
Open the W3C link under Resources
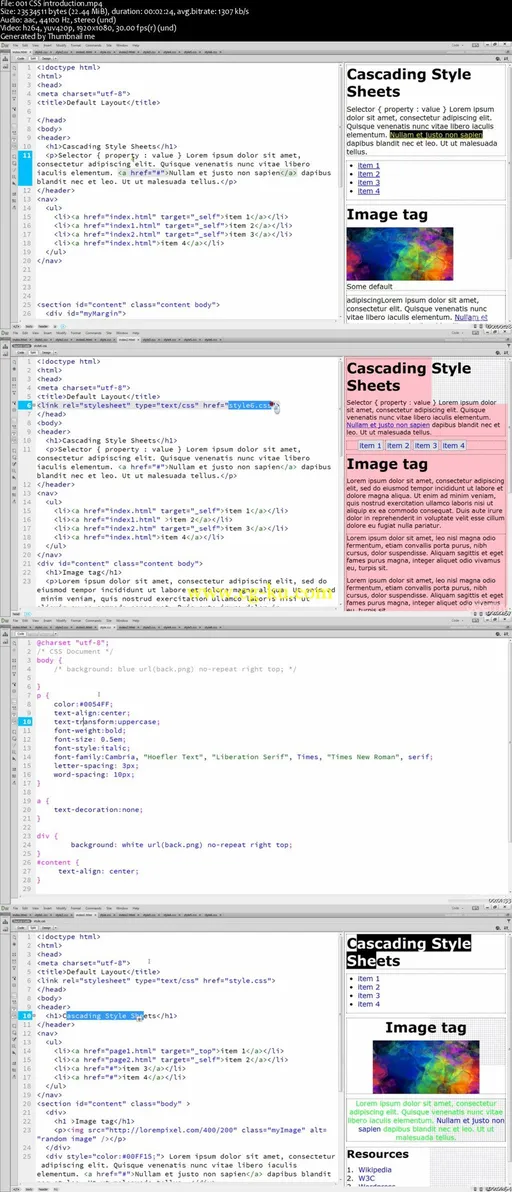pyautogui.click(x=365, y=1179)
